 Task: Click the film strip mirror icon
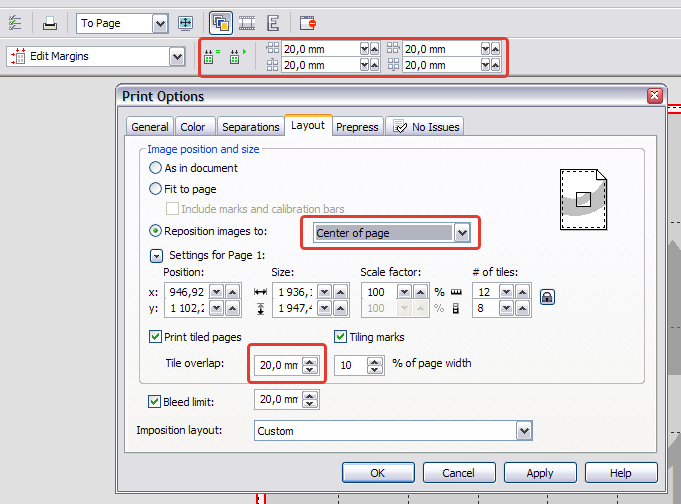247,23
